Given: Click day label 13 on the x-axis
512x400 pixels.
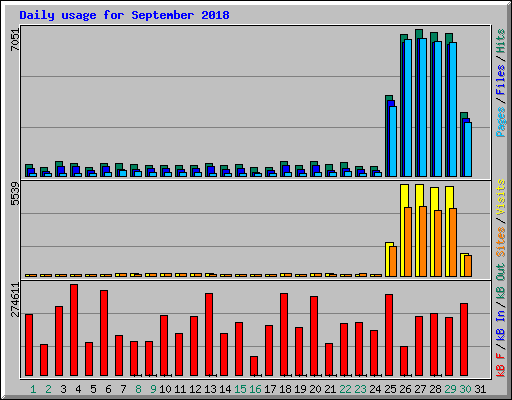Looking at the screenshot, I should [x=210, y=389].
